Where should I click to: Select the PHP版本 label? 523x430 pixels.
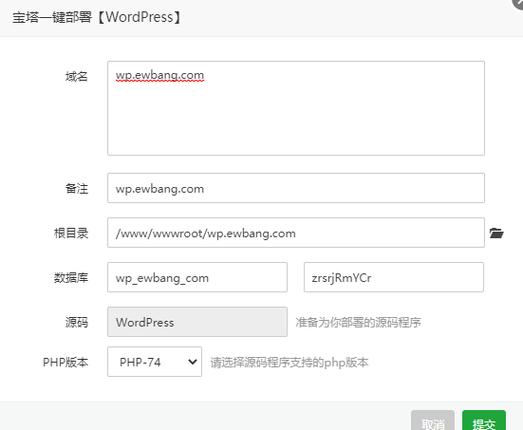click(x=65, y=362)
